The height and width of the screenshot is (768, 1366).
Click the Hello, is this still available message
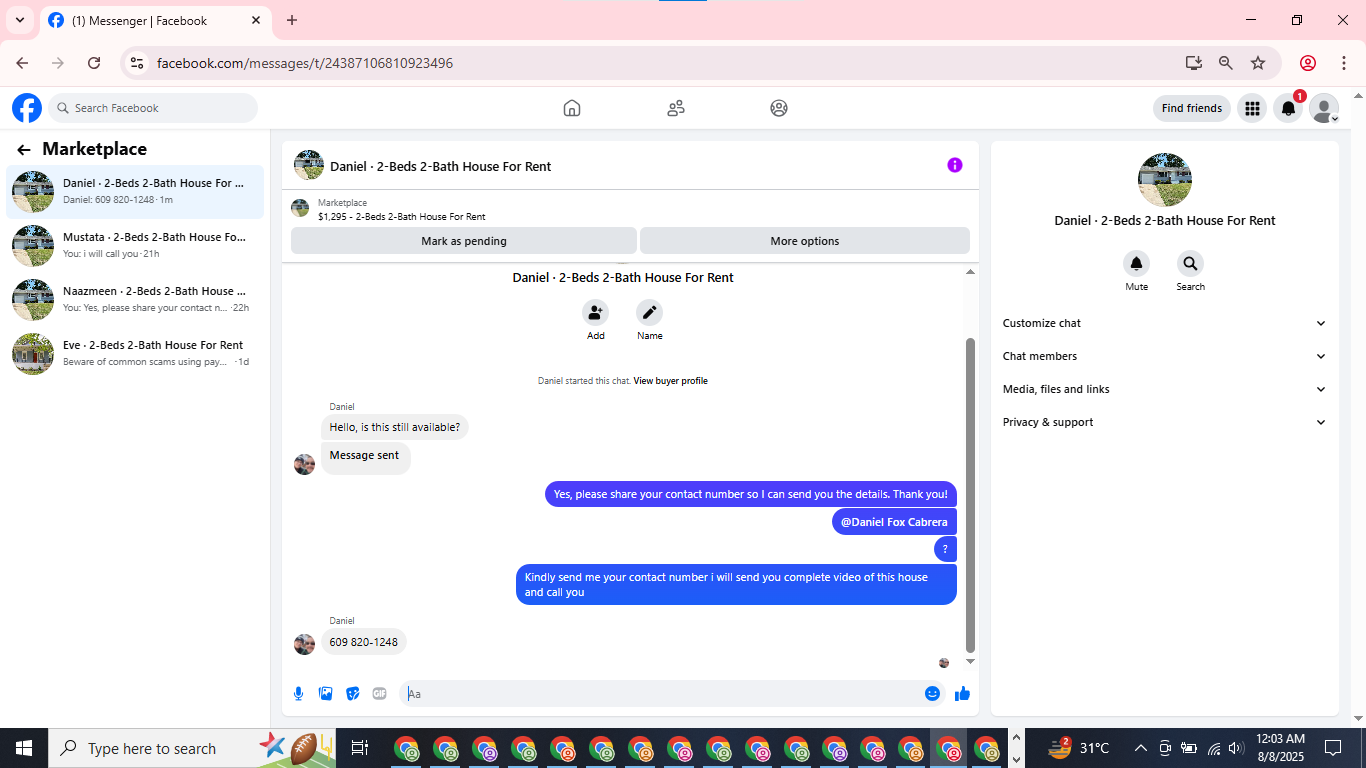(395, 427)
